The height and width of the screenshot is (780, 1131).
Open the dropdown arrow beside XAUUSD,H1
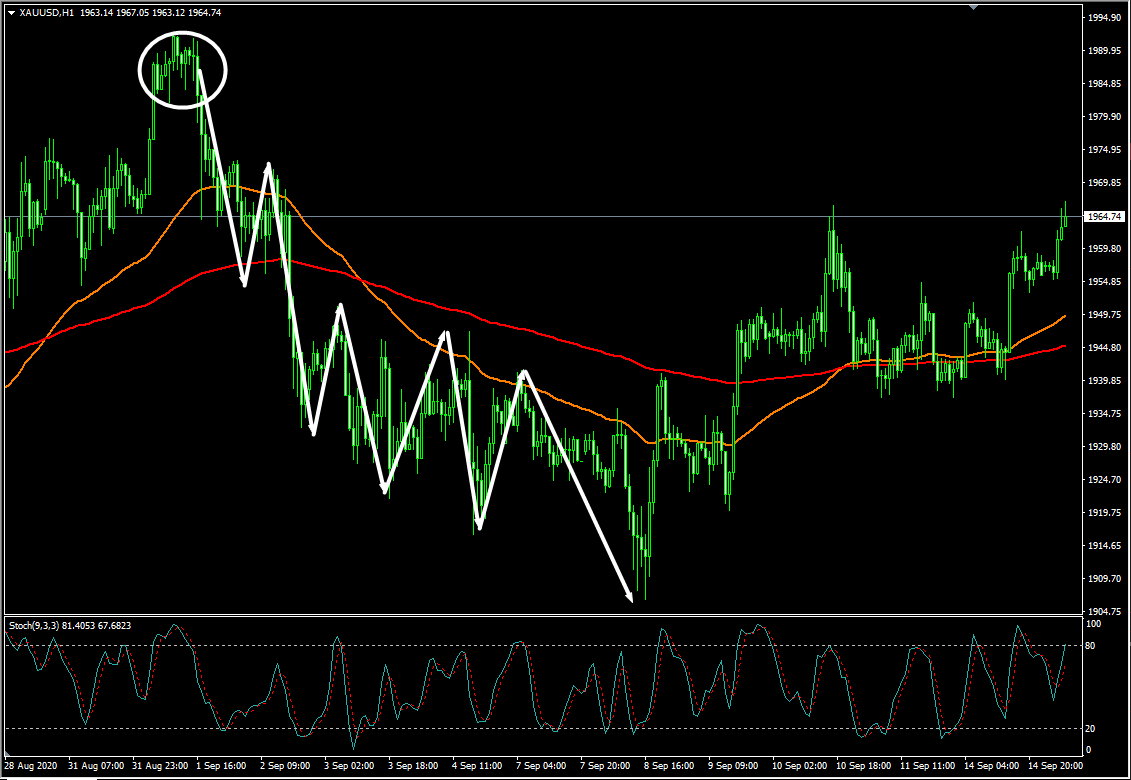[11, 12]
